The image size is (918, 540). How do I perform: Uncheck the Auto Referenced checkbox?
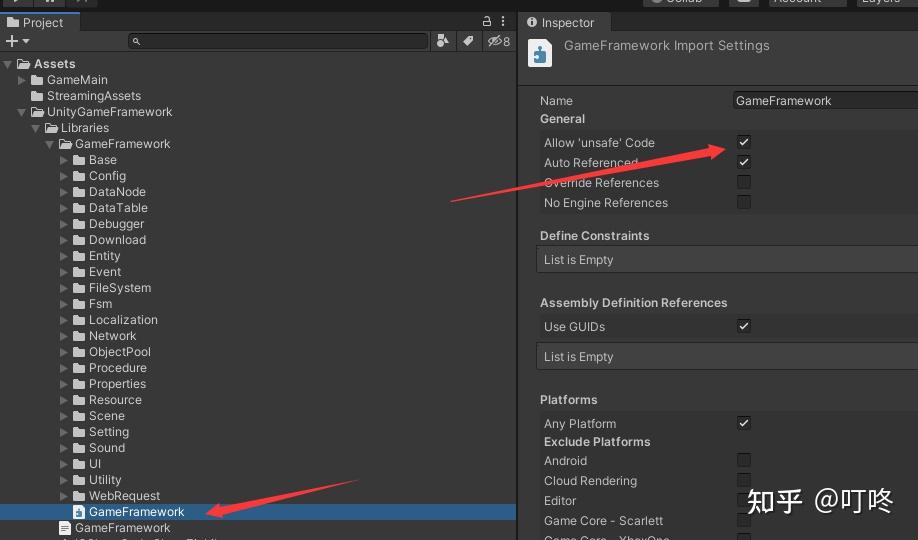[x=744, y=162]
